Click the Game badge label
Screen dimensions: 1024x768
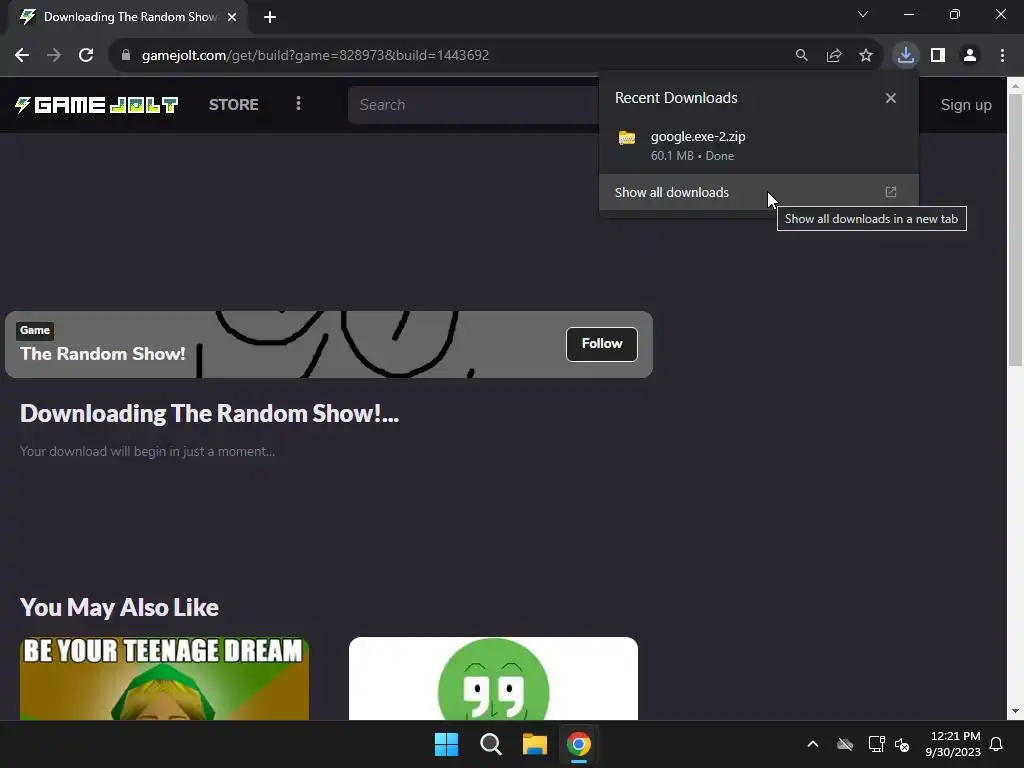[x=35, y=330]
